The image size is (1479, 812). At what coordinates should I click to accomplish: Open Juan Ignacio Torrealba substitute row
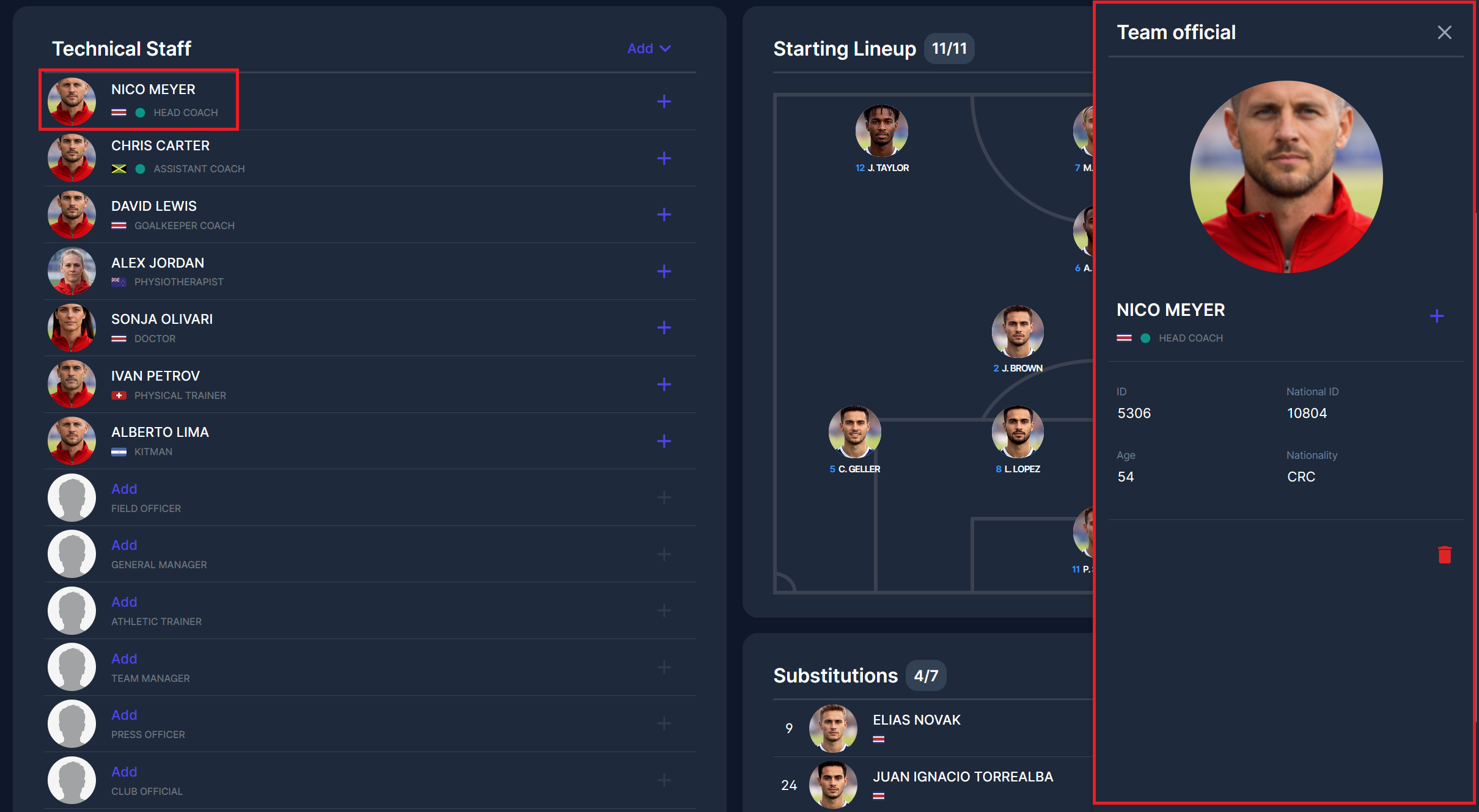[963, 777]
